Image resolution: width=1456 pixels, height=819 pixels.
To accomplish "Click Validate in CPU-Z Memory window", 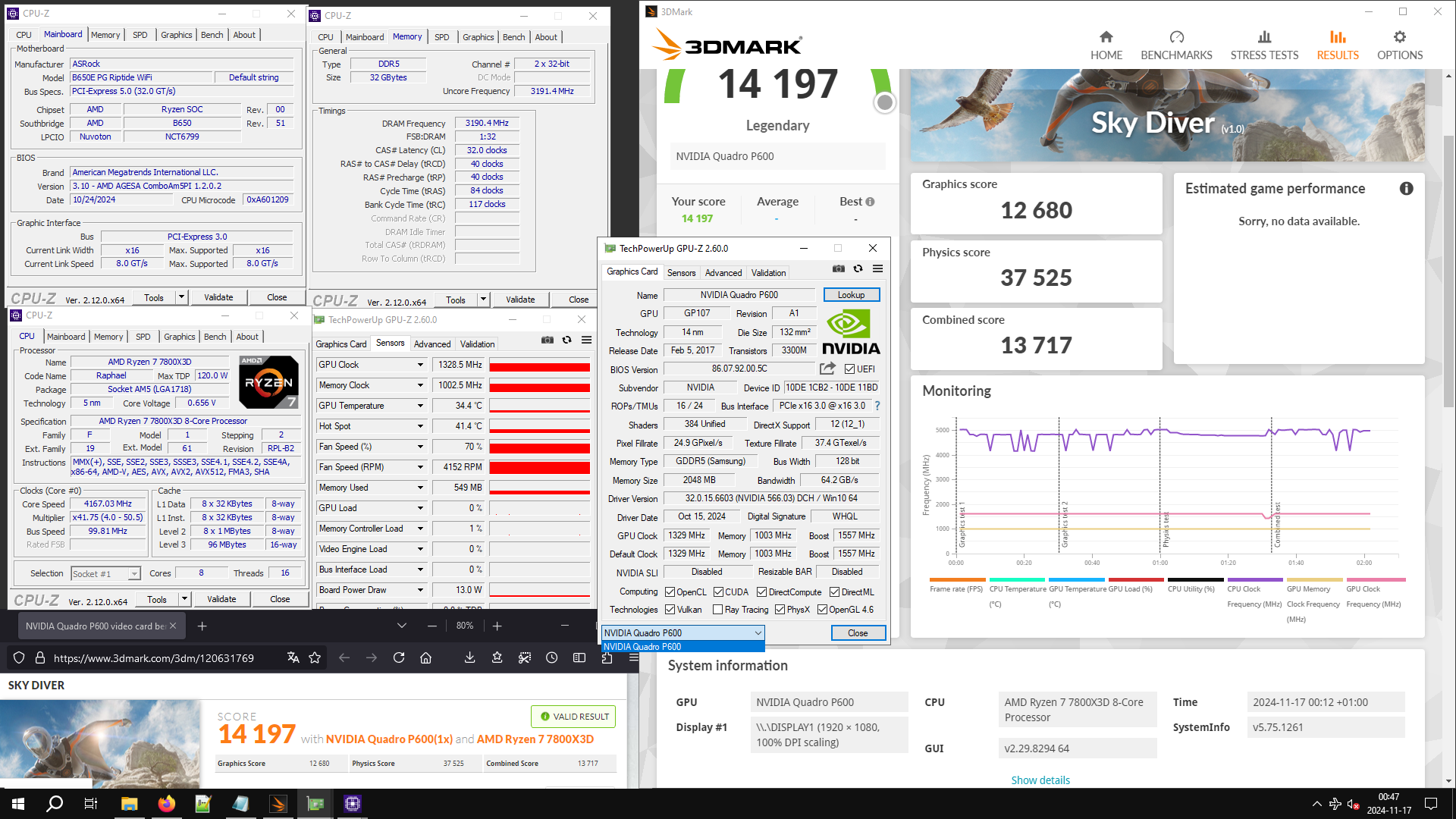I will point(520,300).
